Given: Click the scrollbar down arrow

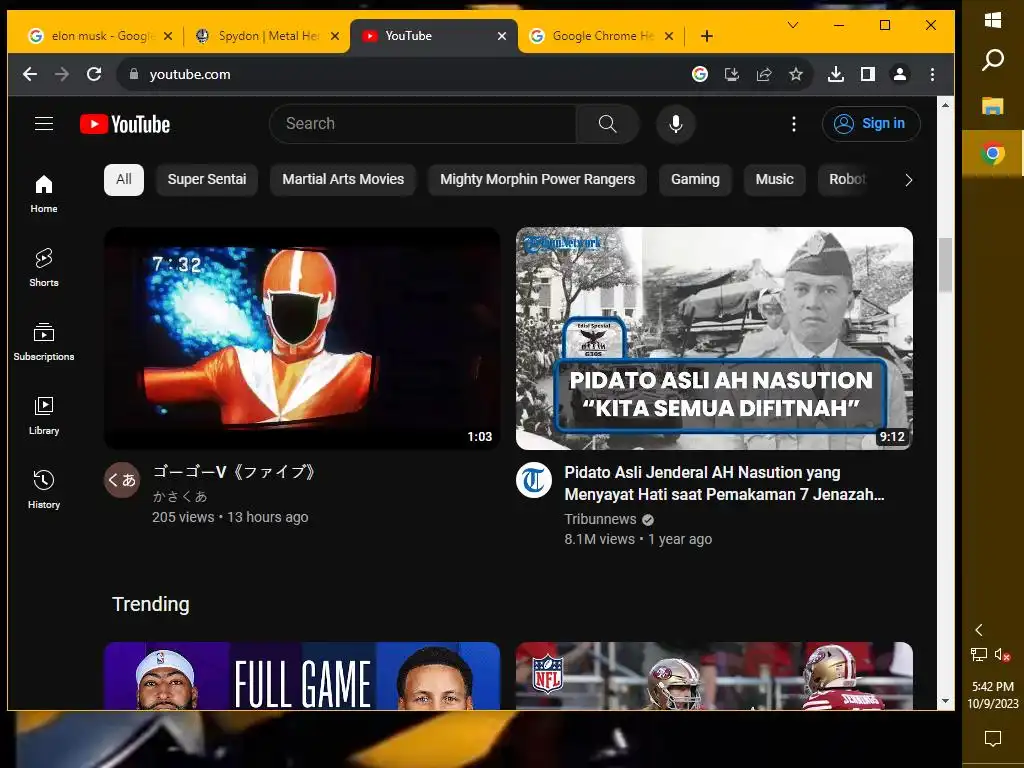Looking at the screenshot, I should 945,701.
